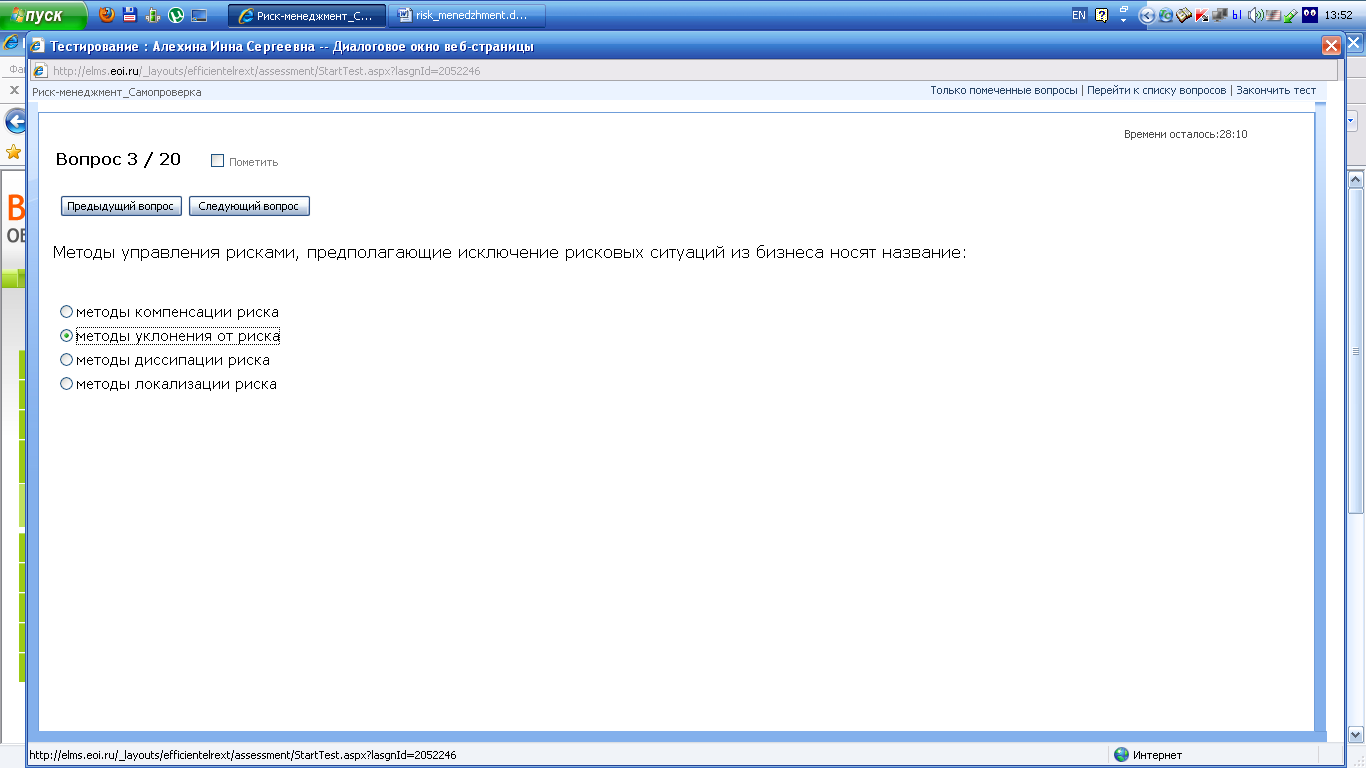The image size is (1366, 768).
Task: Click the Времени осталось:28:10 timer text
Action: click(x=1185, y=134)
